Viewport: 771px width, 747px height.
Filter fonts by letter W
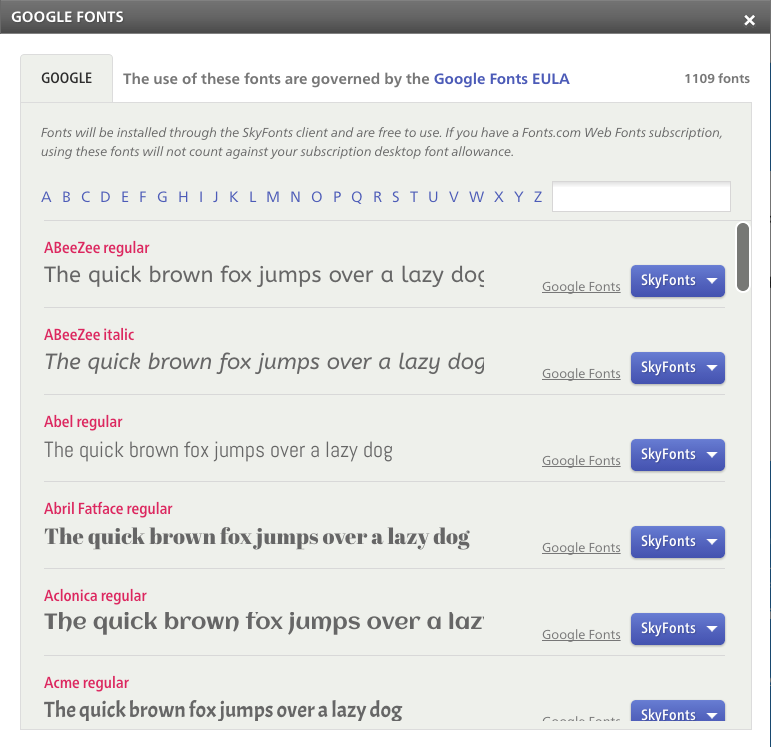(476, 197)
